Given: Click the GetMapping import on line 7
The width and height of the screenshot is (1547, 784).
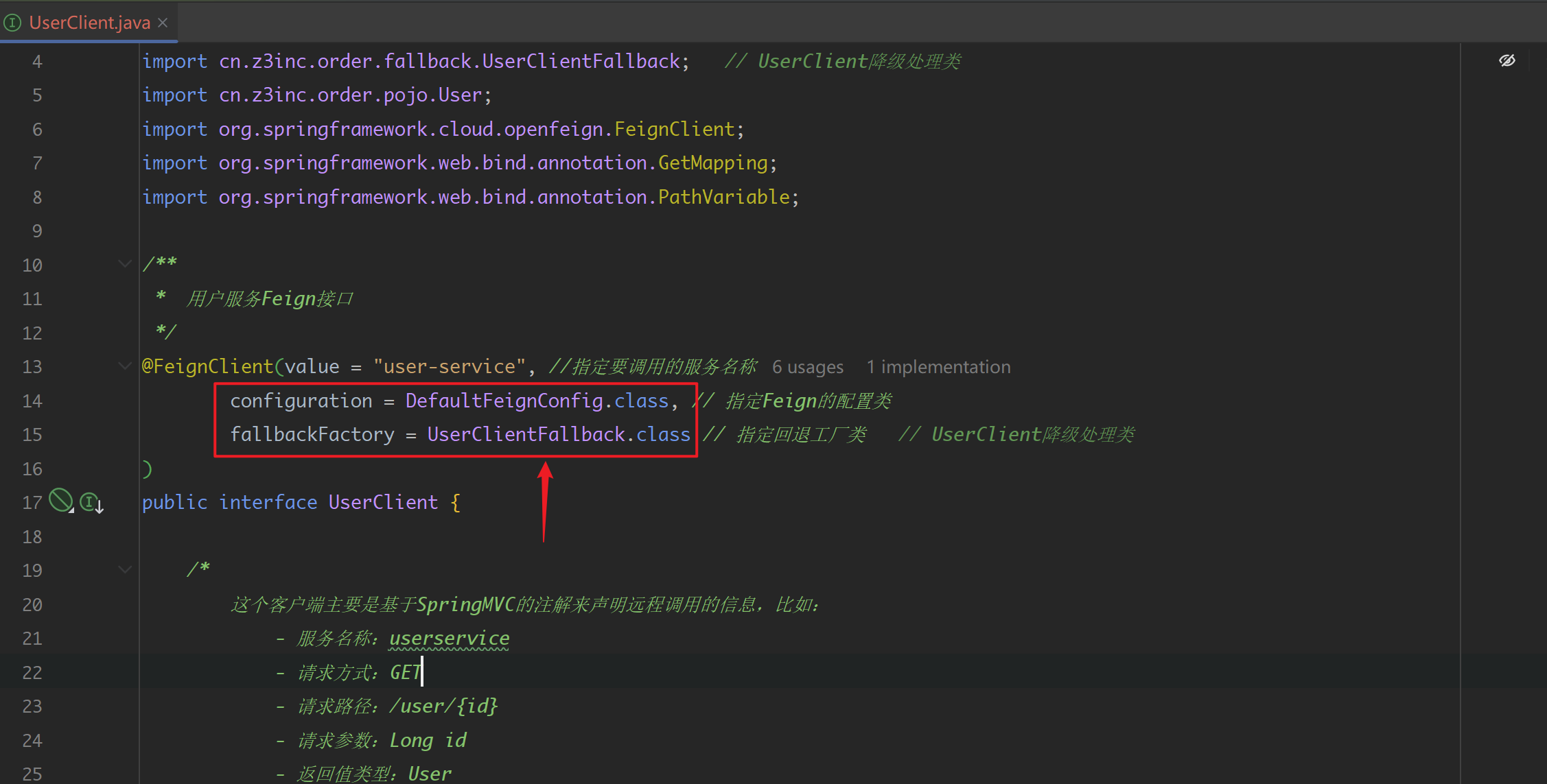Looking at the screenshot, I should click(712, 163).
